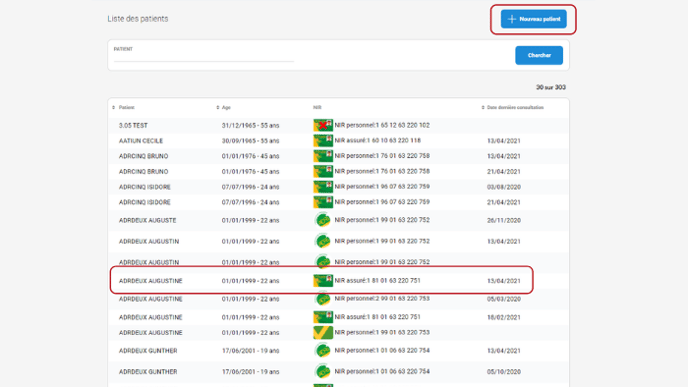688x387 pixels.
Task: Click NIR personnel 2 99 01 63 220 753
Action: point(382,298)
